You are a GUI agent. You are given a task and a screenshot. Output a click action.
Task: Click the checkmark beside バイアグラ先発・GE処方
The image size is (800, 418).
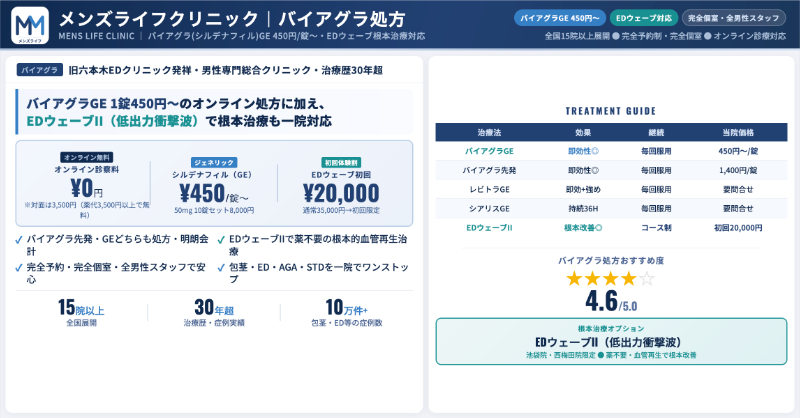point(21,240)
